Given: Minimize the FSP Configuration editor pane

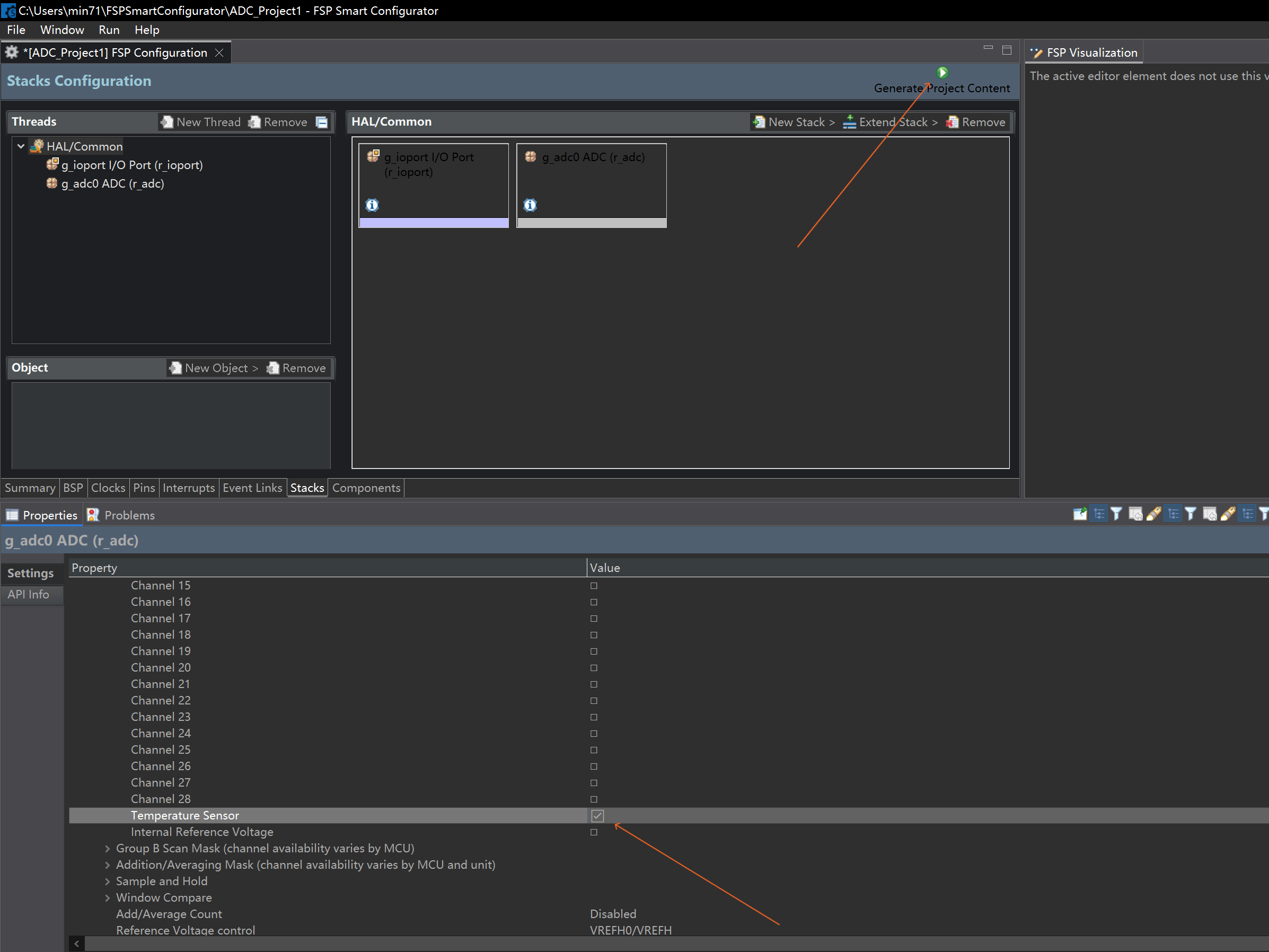Looking at the screenshot, I should (x=988, y=48).
